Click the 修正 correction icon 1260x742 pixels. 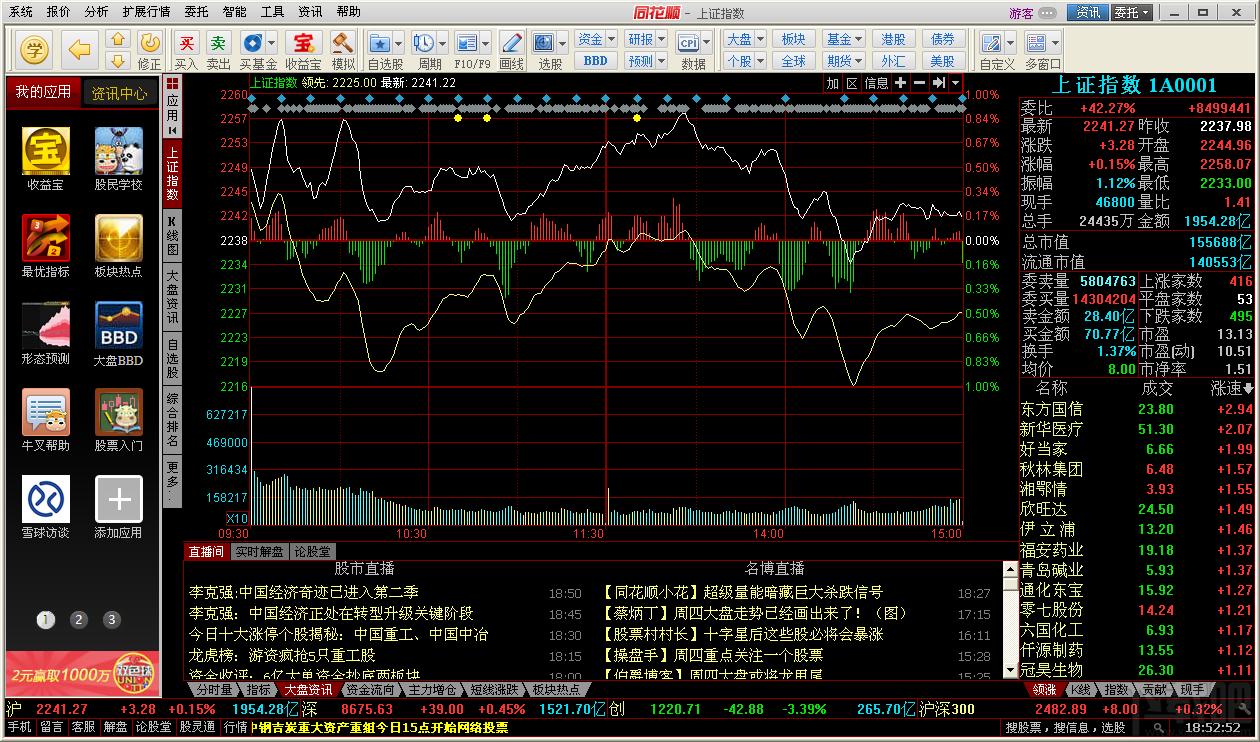(x=150, y=49)
